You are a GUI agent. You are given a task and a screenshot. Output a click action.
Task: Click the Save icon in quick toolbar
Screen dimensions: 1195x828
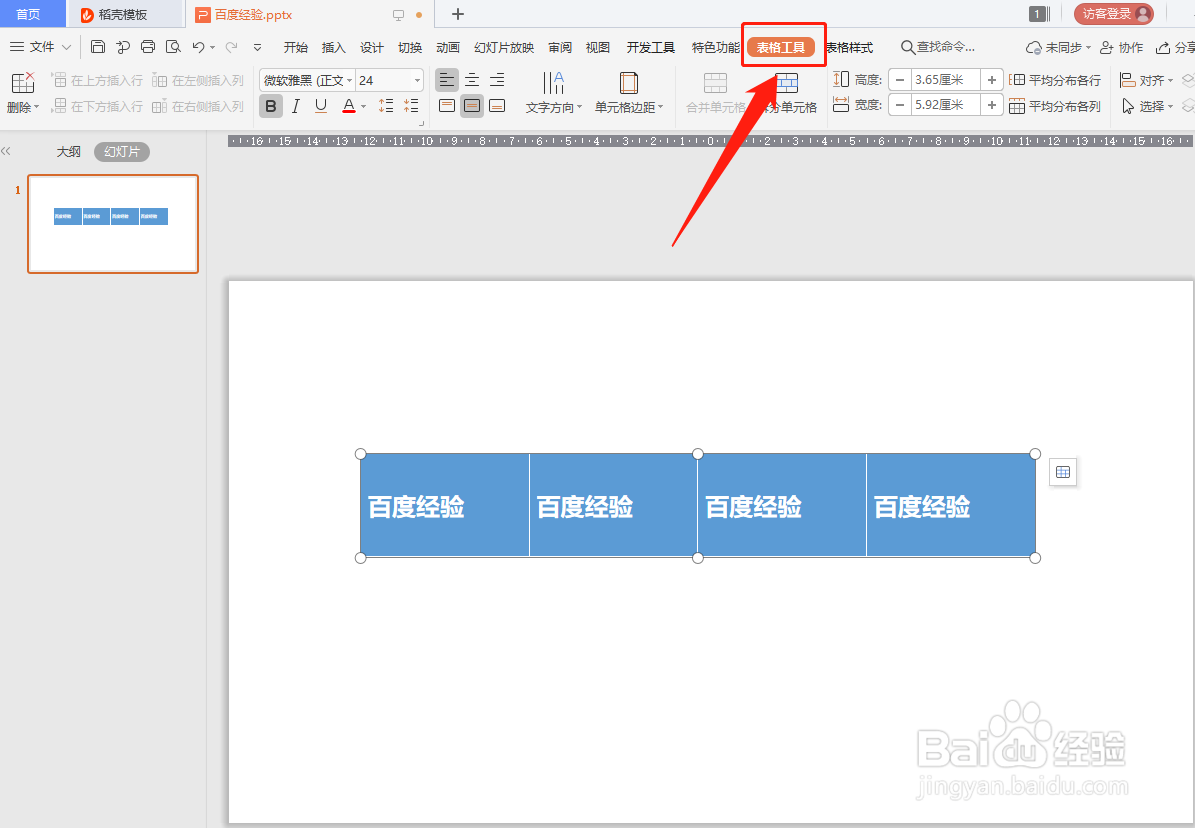point(98,47)
